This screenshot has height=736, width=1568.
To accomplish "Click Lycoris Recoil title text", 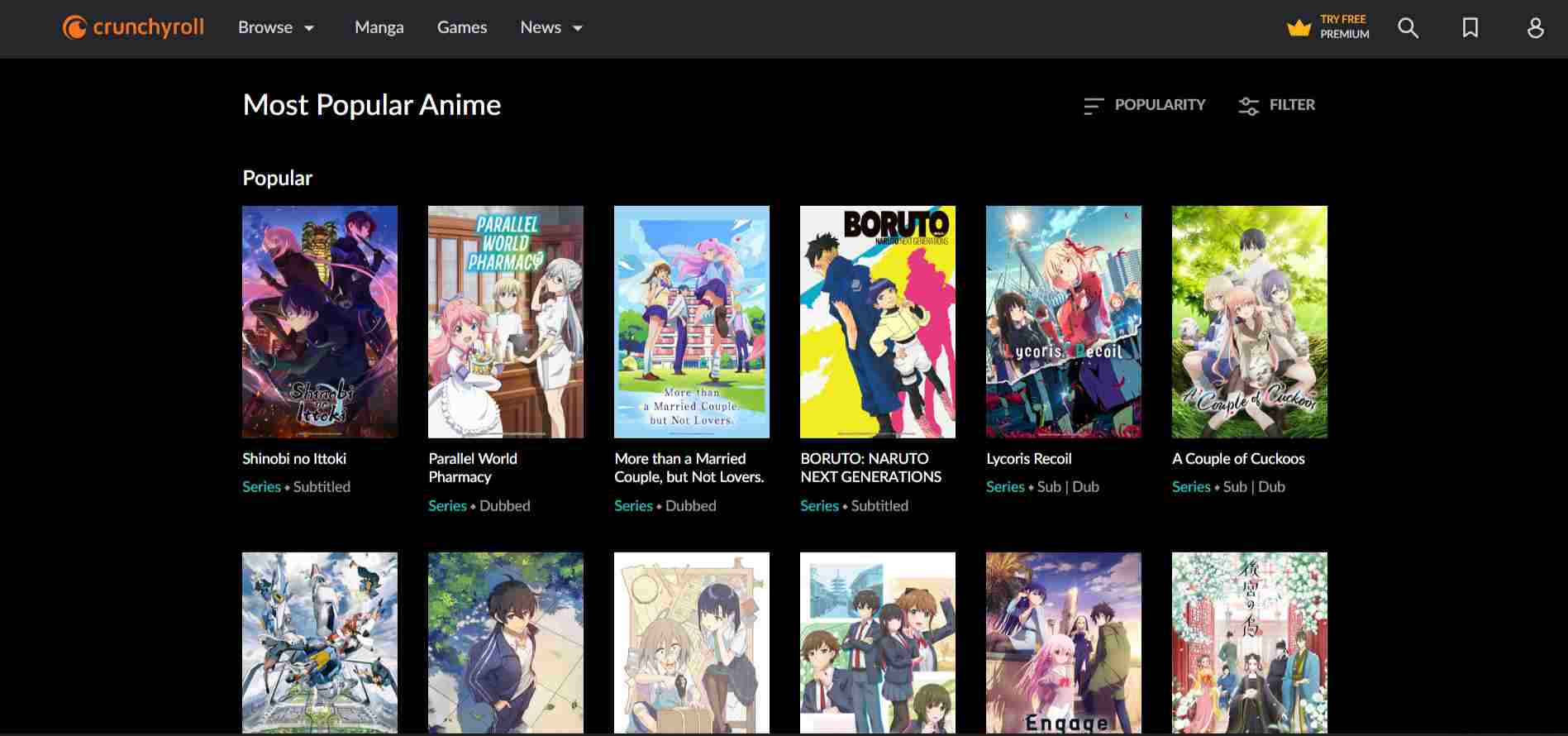I will 1029,459.
